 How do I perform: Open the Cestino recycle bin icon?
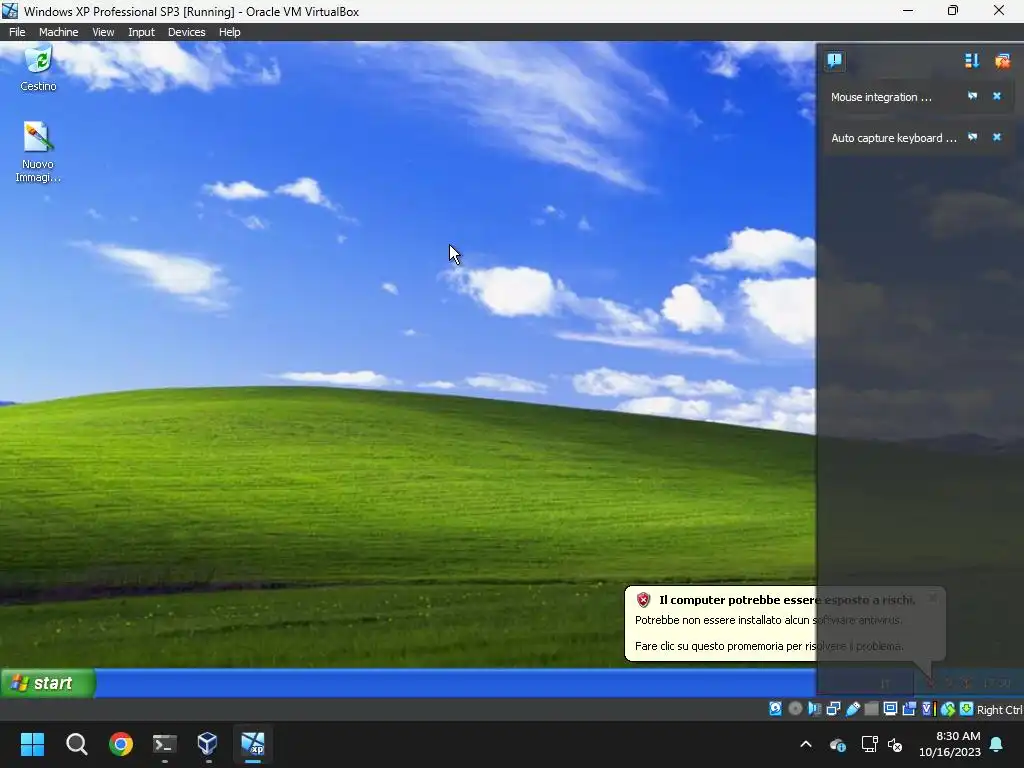(x=38, y=69)
